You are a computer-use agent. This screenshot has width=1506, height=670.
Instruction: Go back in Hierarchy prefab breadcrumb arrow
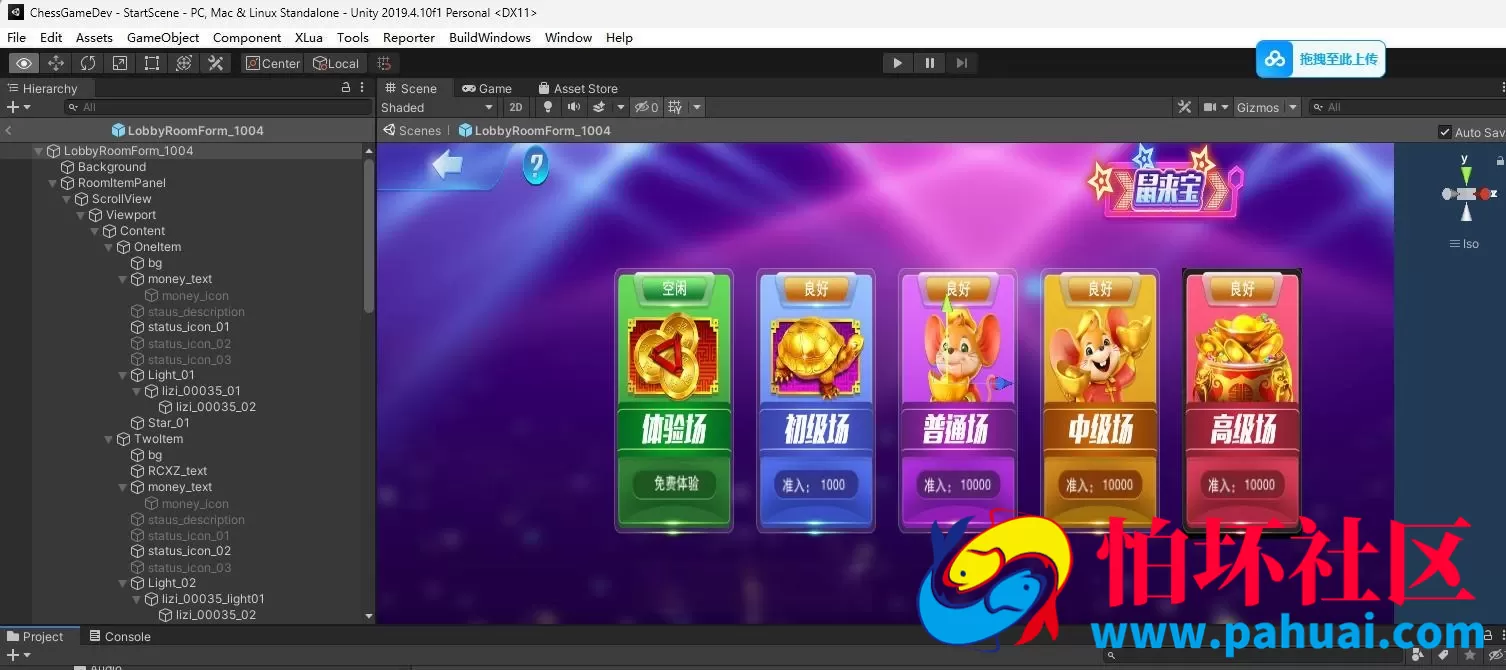(8, 130)
